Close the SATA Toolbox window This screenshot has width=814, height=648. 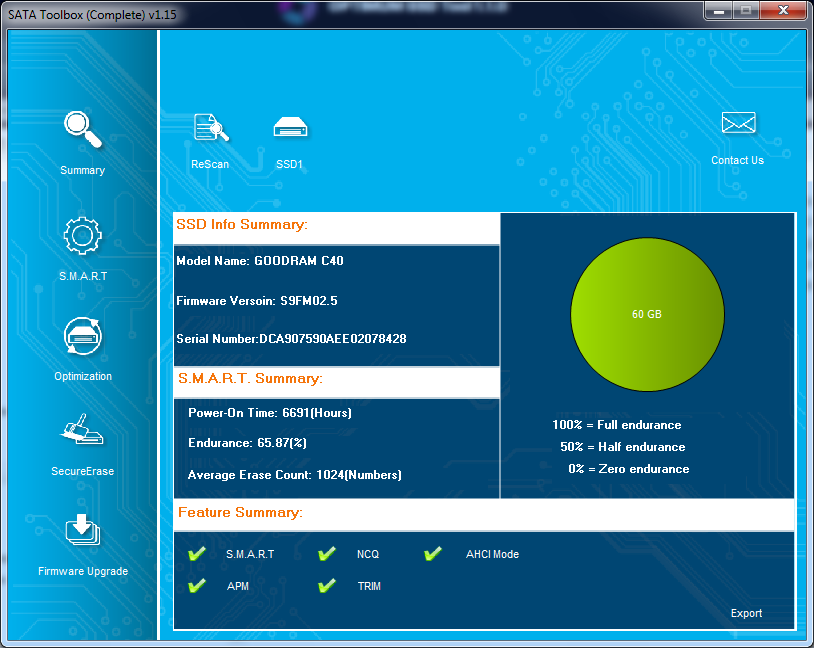[783, 10]
